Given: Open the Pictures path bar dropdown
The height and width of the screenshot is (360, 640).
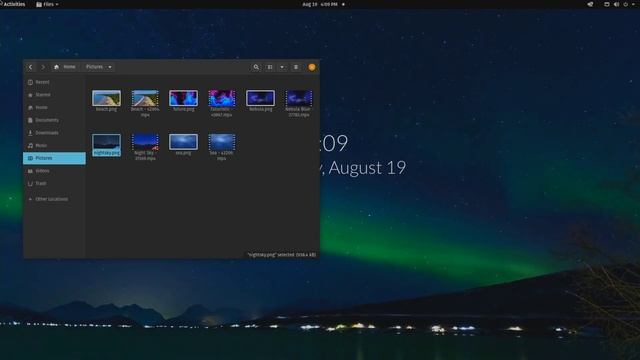Looking at the screenshot, I should pyautogui.click(x=99, y=67).
